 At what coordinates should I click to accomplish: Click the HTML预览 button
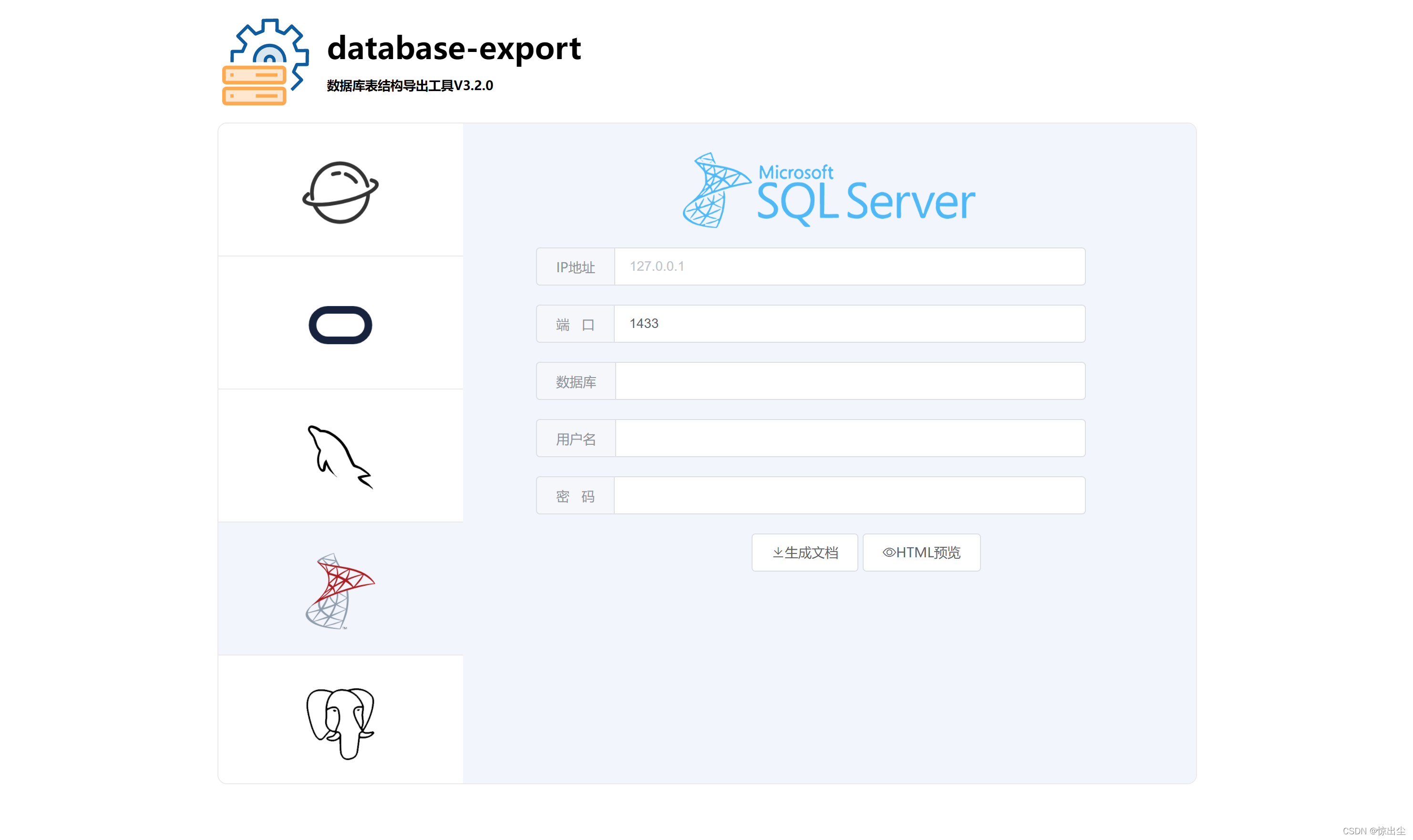click(921, 553)
